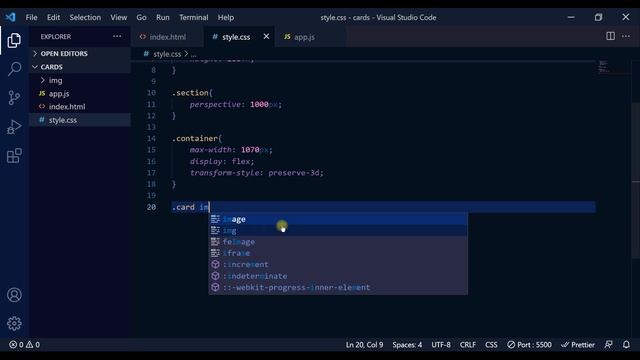Open the Source Control view
Screen dimensions: 640x360
(x=14, y=98)
